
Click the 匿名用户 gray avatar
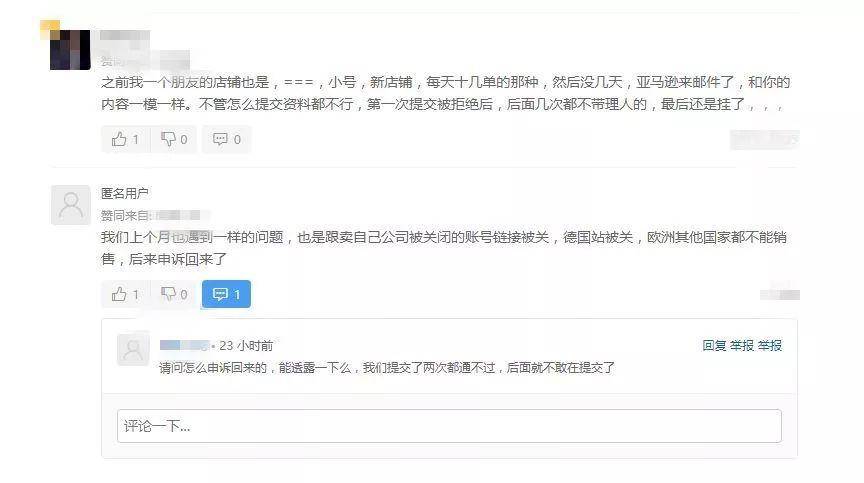click(71, 205)
